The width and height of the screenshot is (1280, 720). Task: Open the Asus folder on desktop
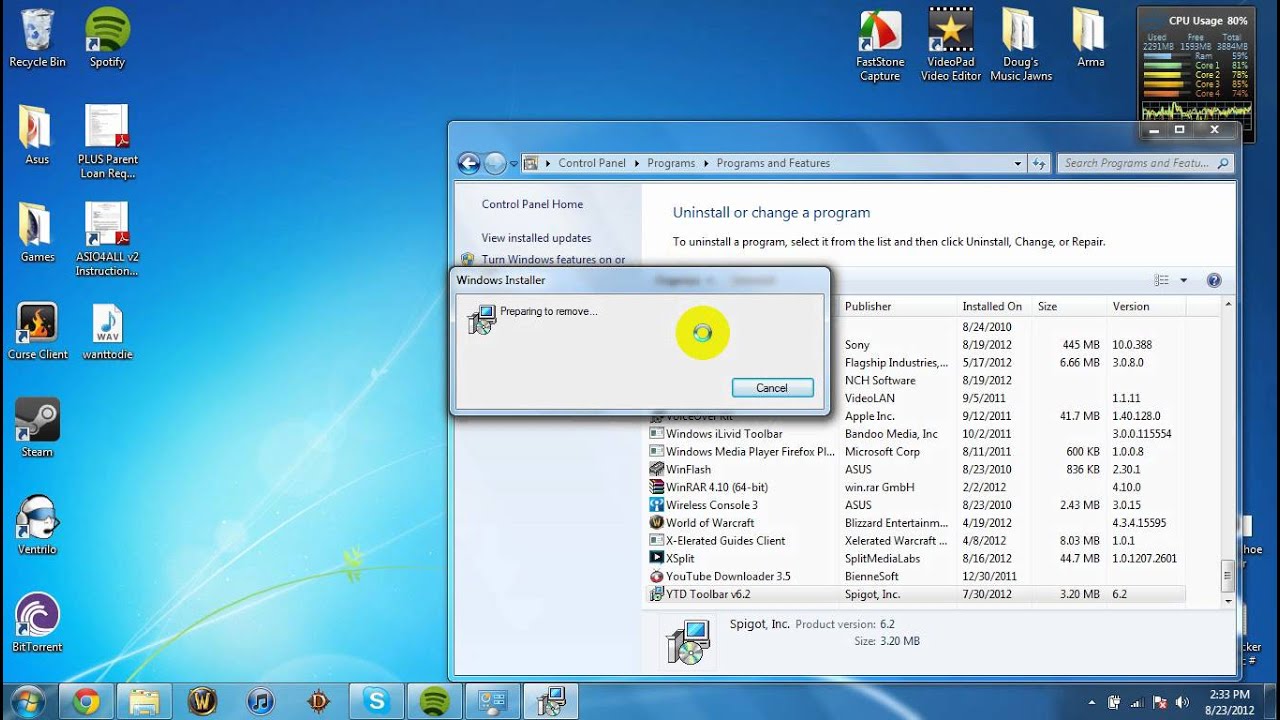pos(37,135)
